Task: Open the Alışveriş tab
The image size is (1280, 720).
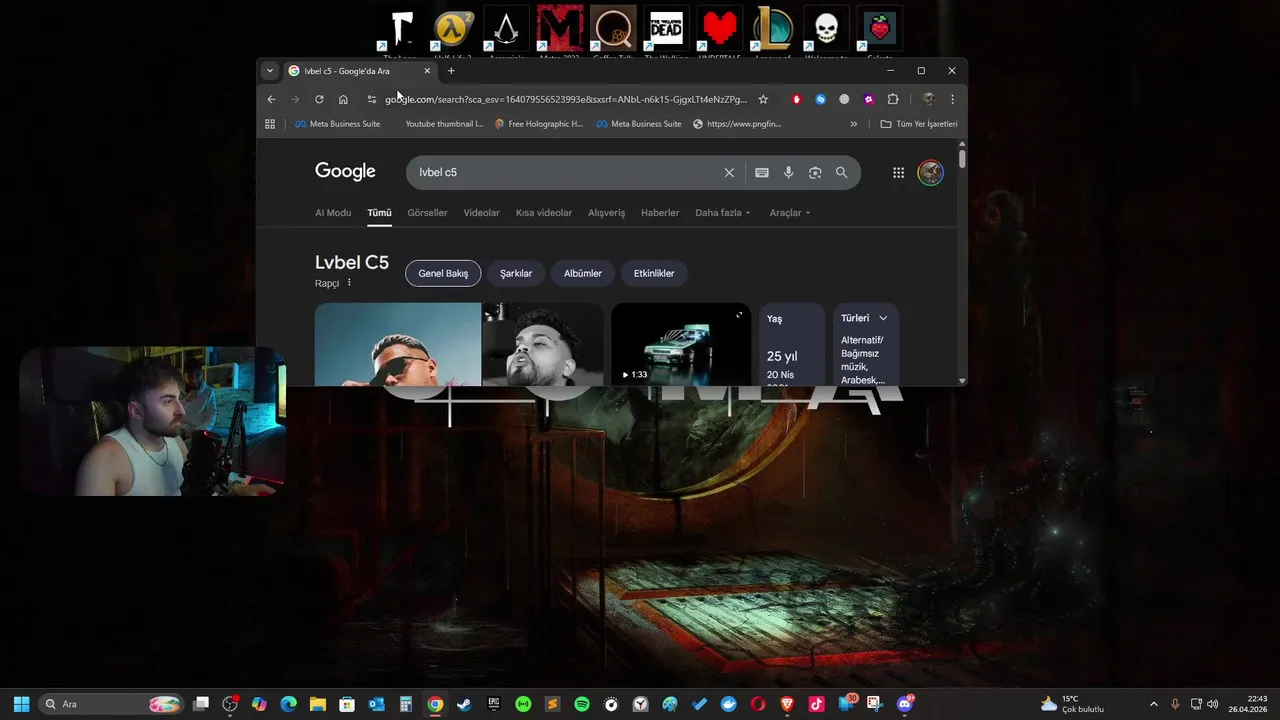Action: coord(606,212)
